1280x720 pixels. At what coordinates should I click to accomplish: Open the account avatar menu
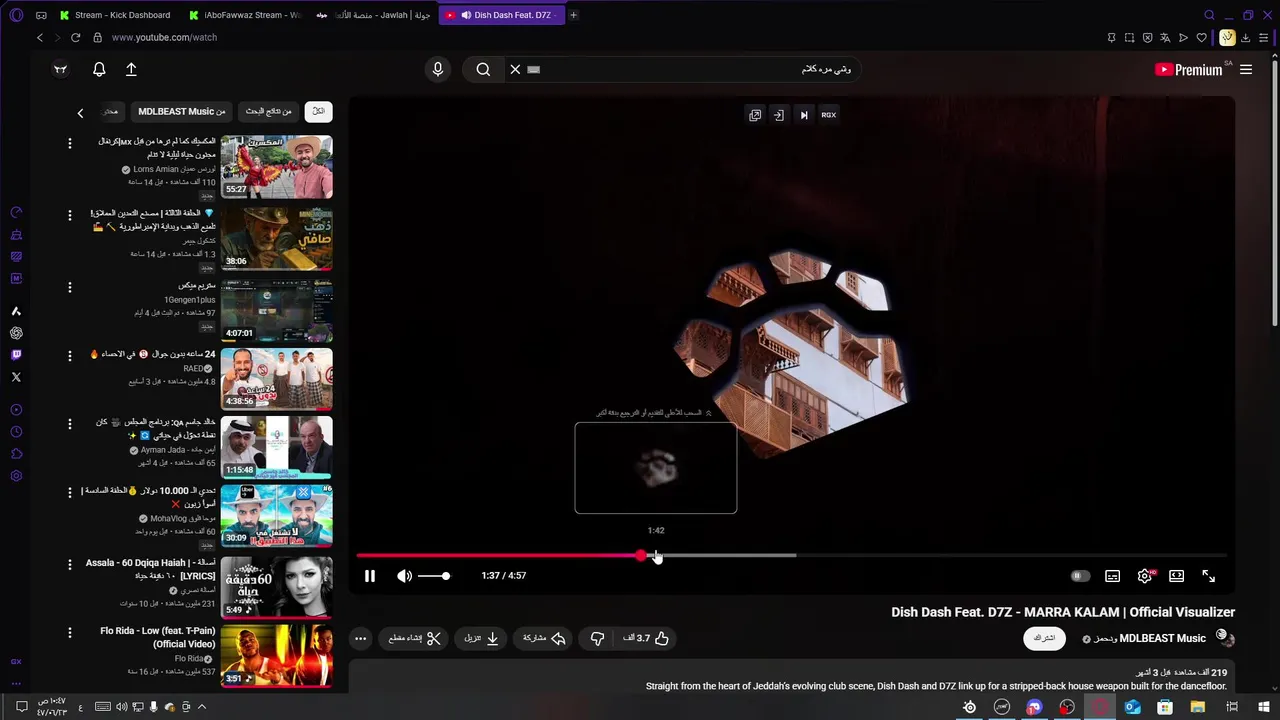pos(60,69)
